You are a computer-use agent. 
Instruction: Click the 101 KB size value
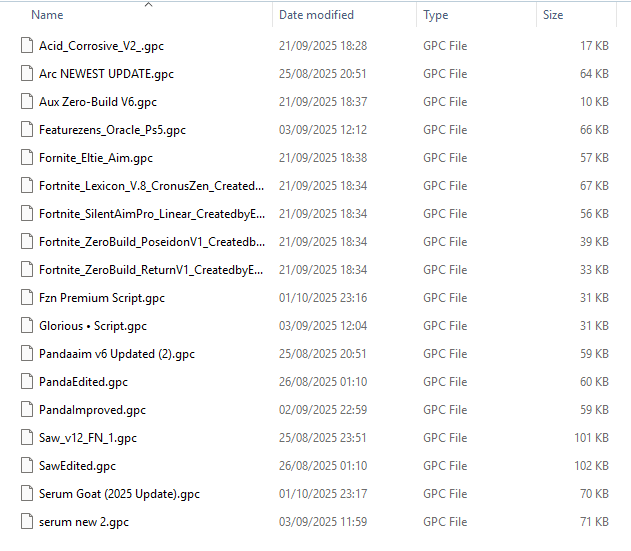[x=592, y=437]
